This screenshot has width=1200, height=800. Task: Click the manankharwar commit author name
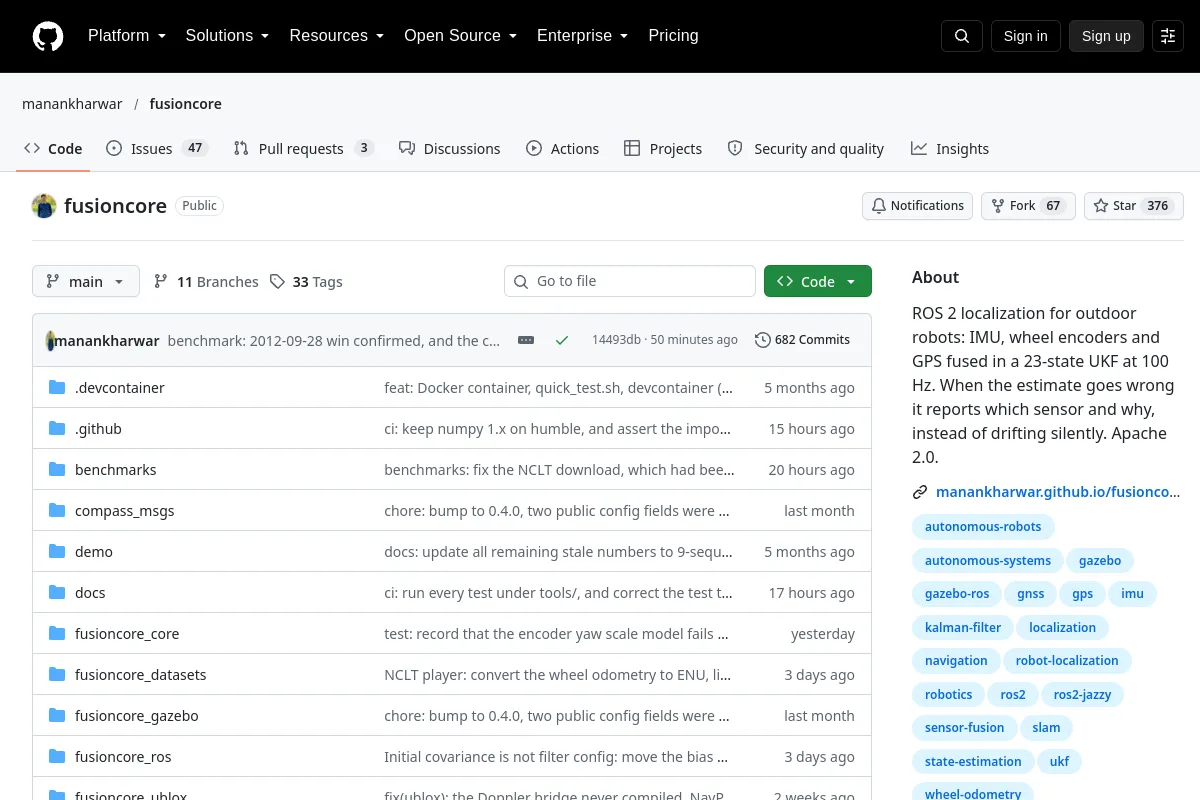(x=107, y=341)
